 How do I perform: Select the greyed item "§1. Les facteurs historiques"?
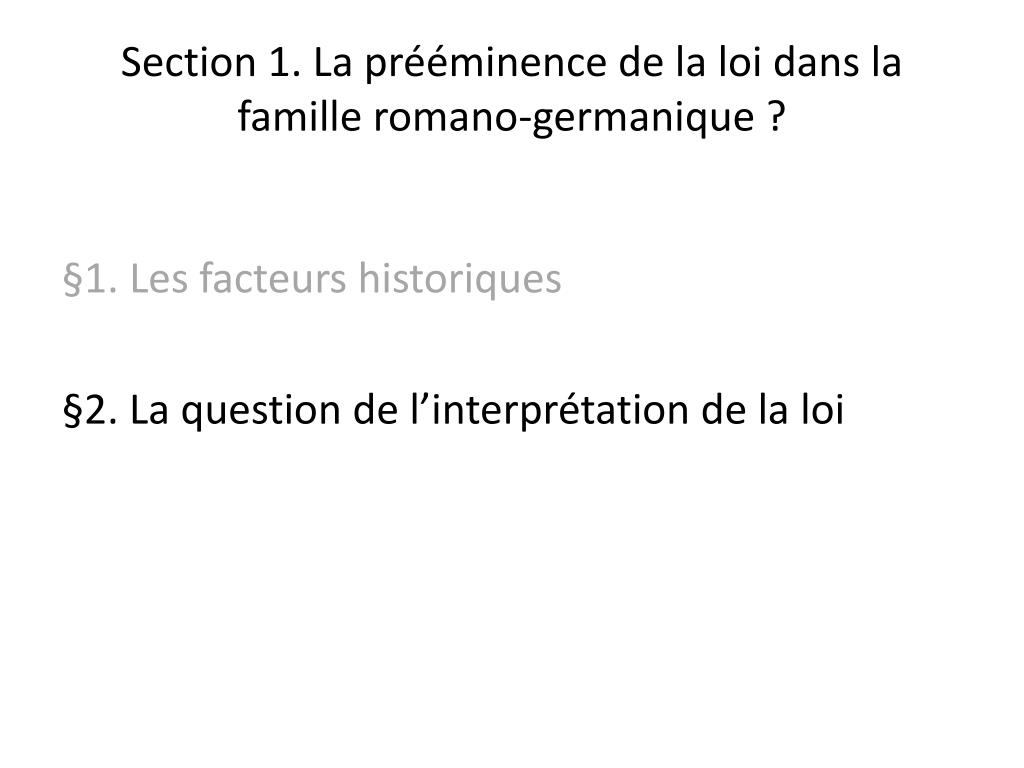pos(312,280)
